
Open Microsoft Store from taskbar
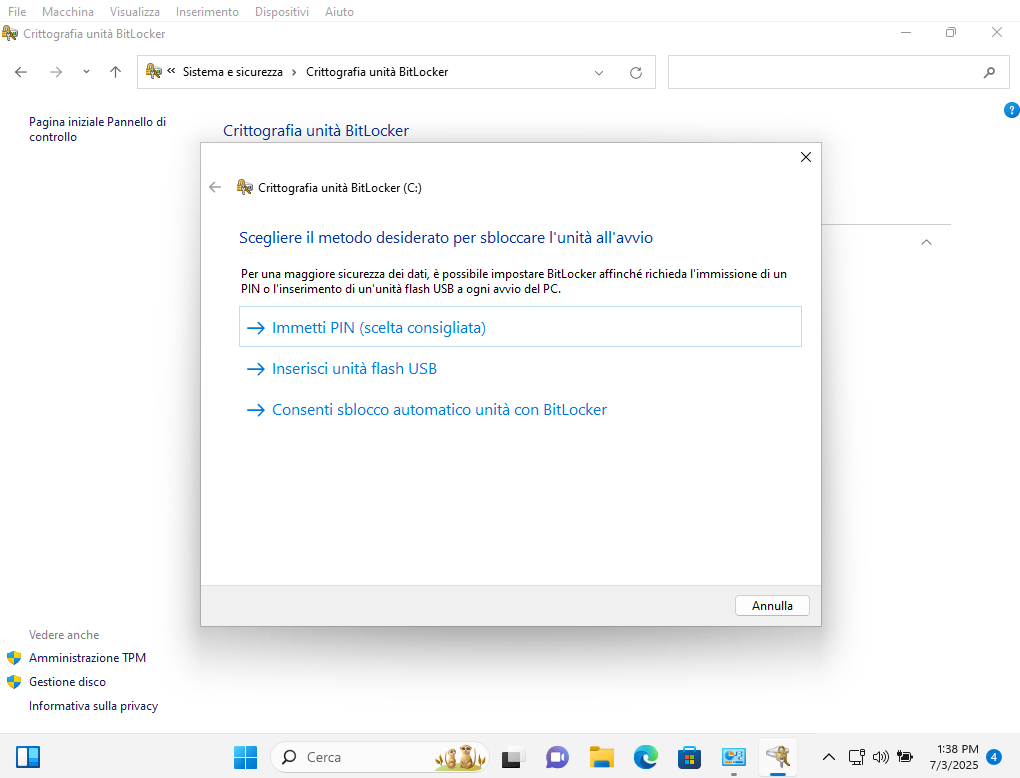click(x=689, y=757)
